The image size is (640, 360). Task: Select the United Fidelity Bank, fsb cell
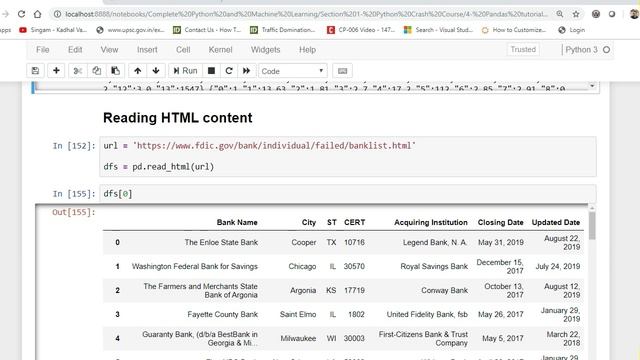point(427,314)
